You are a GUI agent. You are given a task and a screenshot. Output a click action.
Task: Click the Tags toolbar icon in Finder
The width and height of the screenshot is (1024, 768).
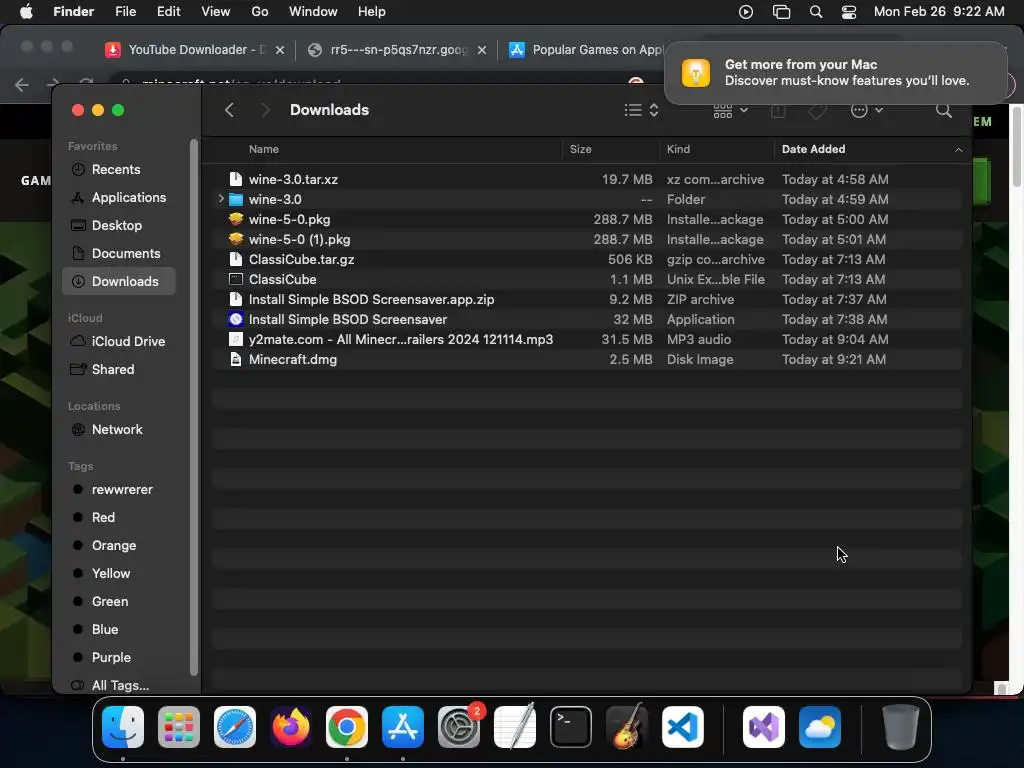817,110
